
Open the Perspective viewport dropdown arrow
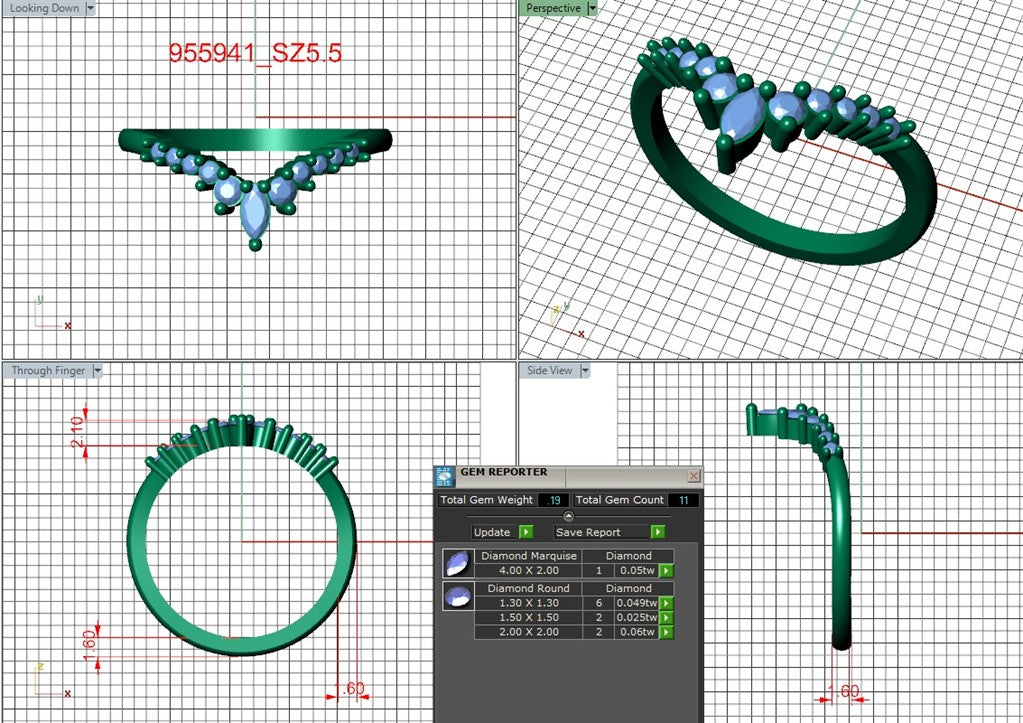pyautogui.click(x=592, y=8)
